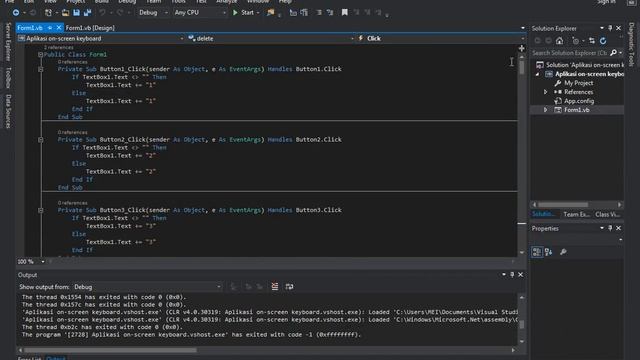Open the 'Aplikasi on-screen keyboard' class dropdown
The image size is (640, 360).
101,38
